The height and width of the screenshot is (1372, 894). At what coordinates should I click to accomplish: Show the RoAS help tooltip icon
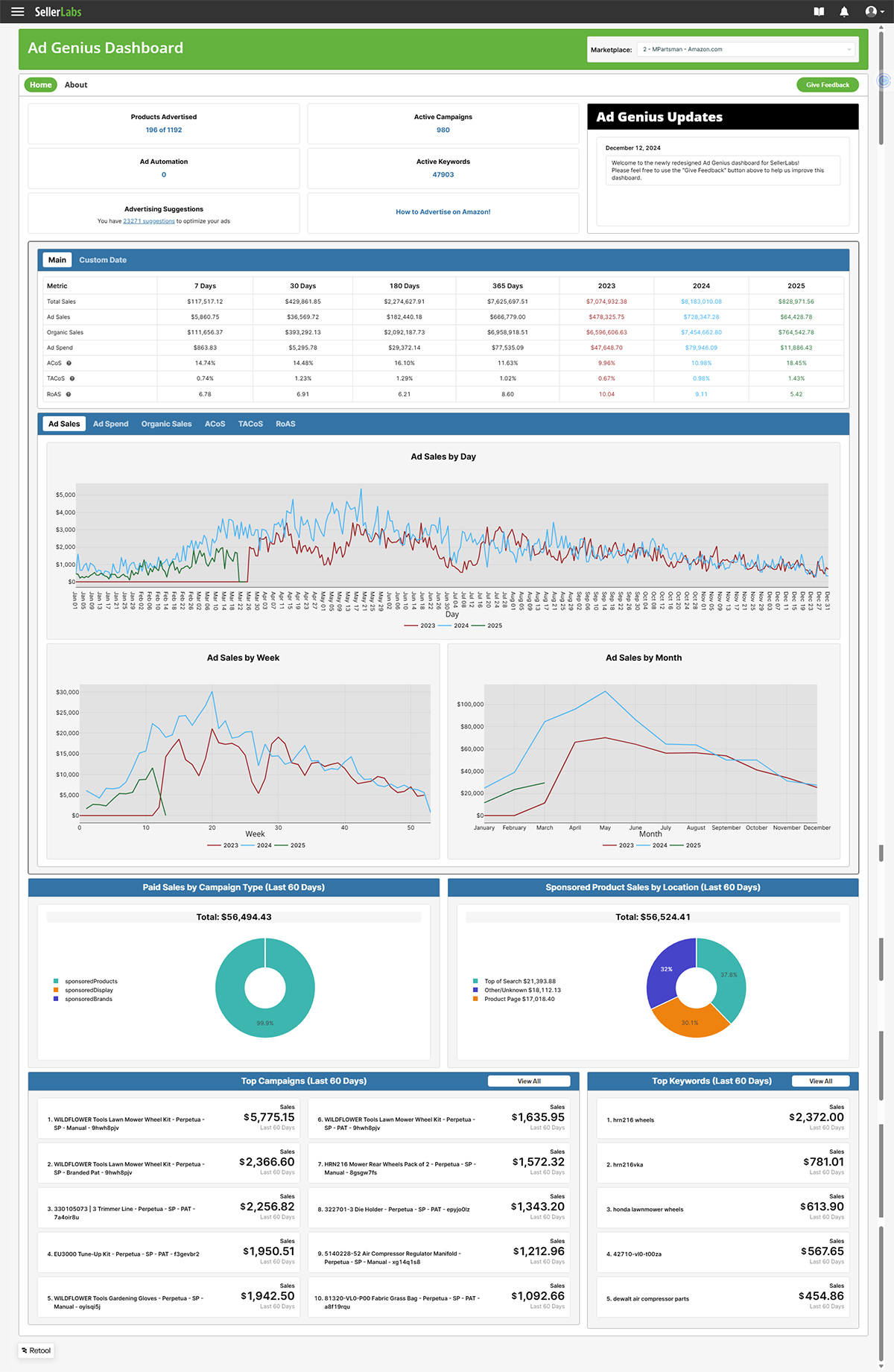pos(69,394)
